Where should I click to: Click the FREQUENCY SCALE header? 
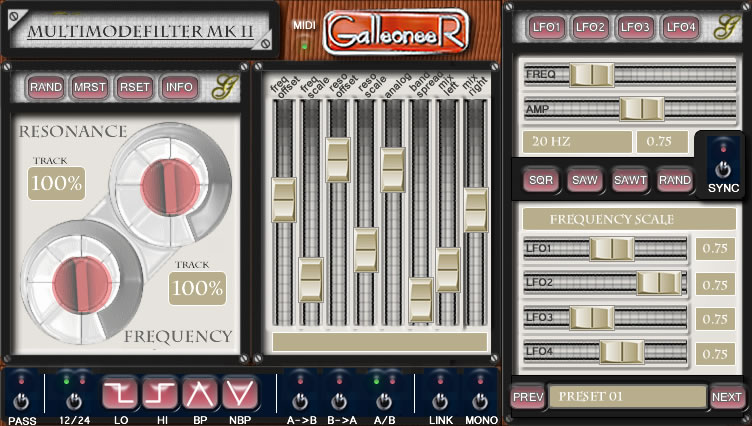(x=629, y=219)
